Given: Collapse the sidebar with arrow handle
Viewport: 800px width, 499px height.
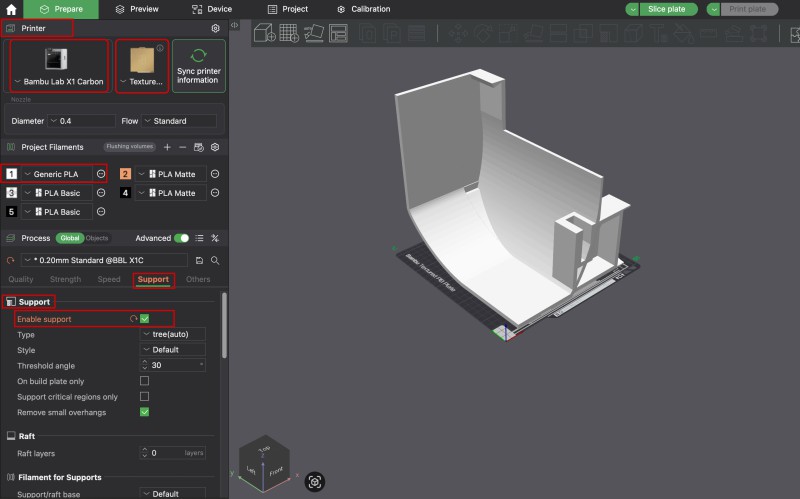Looking at the screenshot, I should (x=234, y=25).
